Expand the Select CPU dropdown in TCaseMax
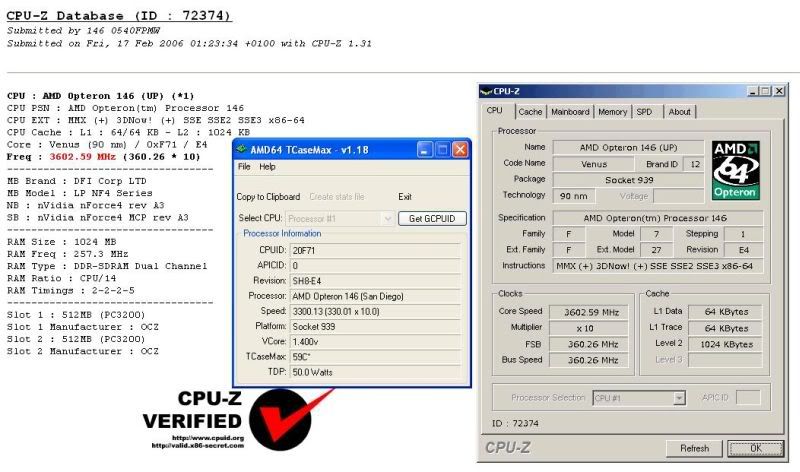The image size is (800, 472). click(x=387, y=219)
